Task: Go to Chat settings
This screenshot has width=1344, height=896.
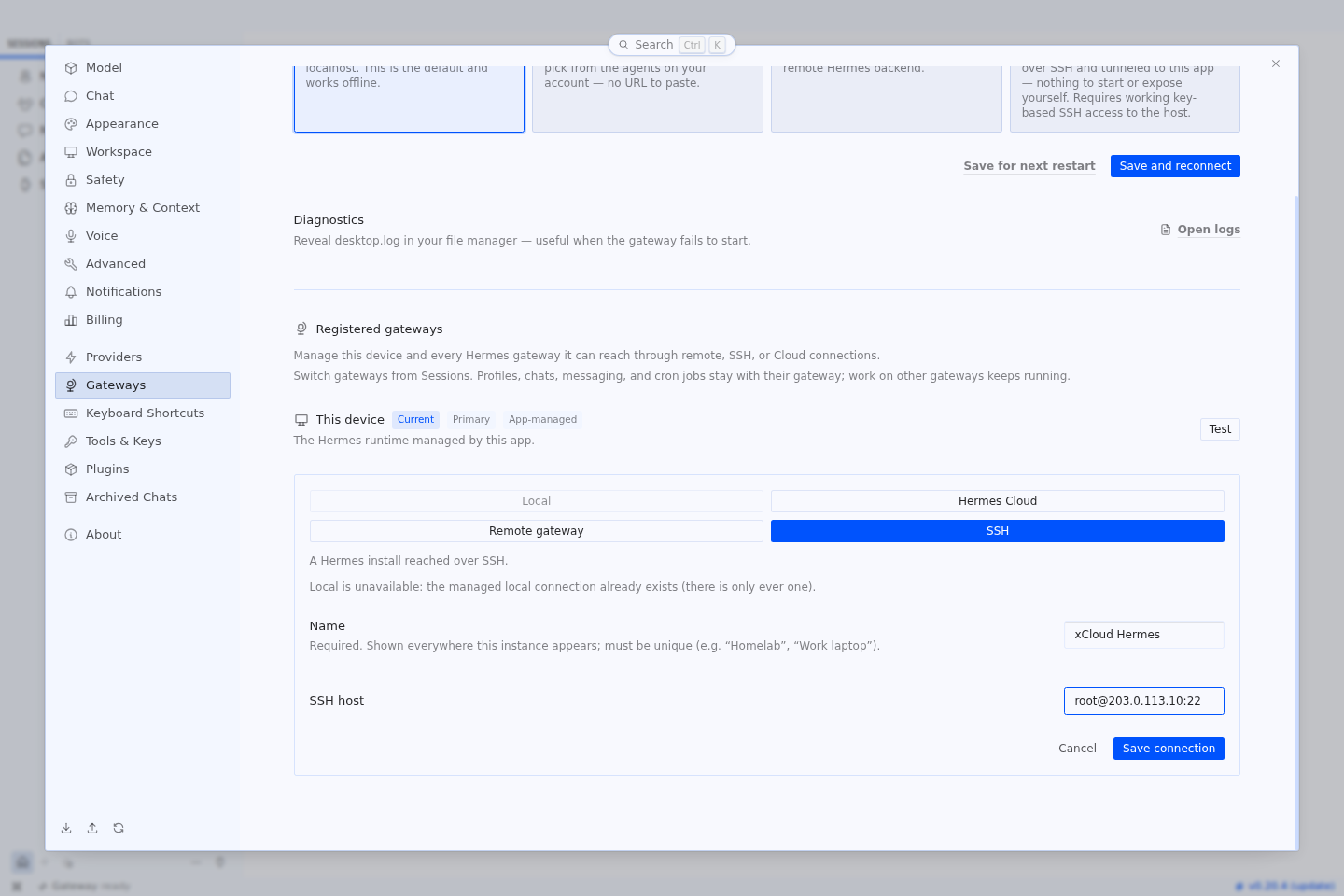Action: pos(143,96)
